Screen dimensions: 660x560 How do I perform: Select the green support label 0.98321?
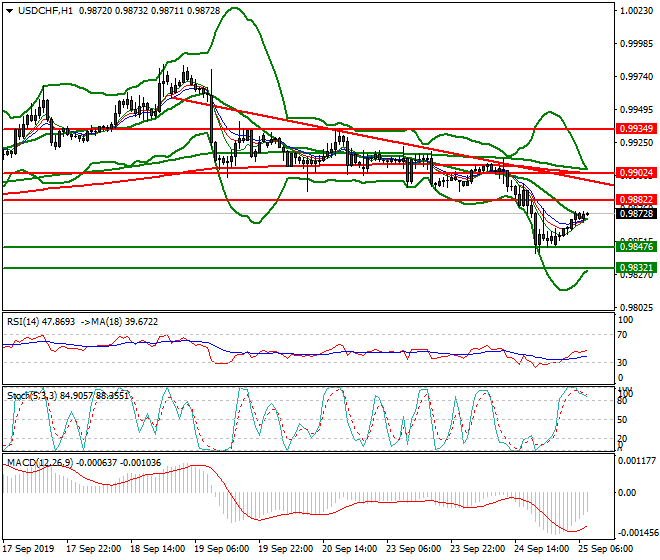click(x=636, y=268)
